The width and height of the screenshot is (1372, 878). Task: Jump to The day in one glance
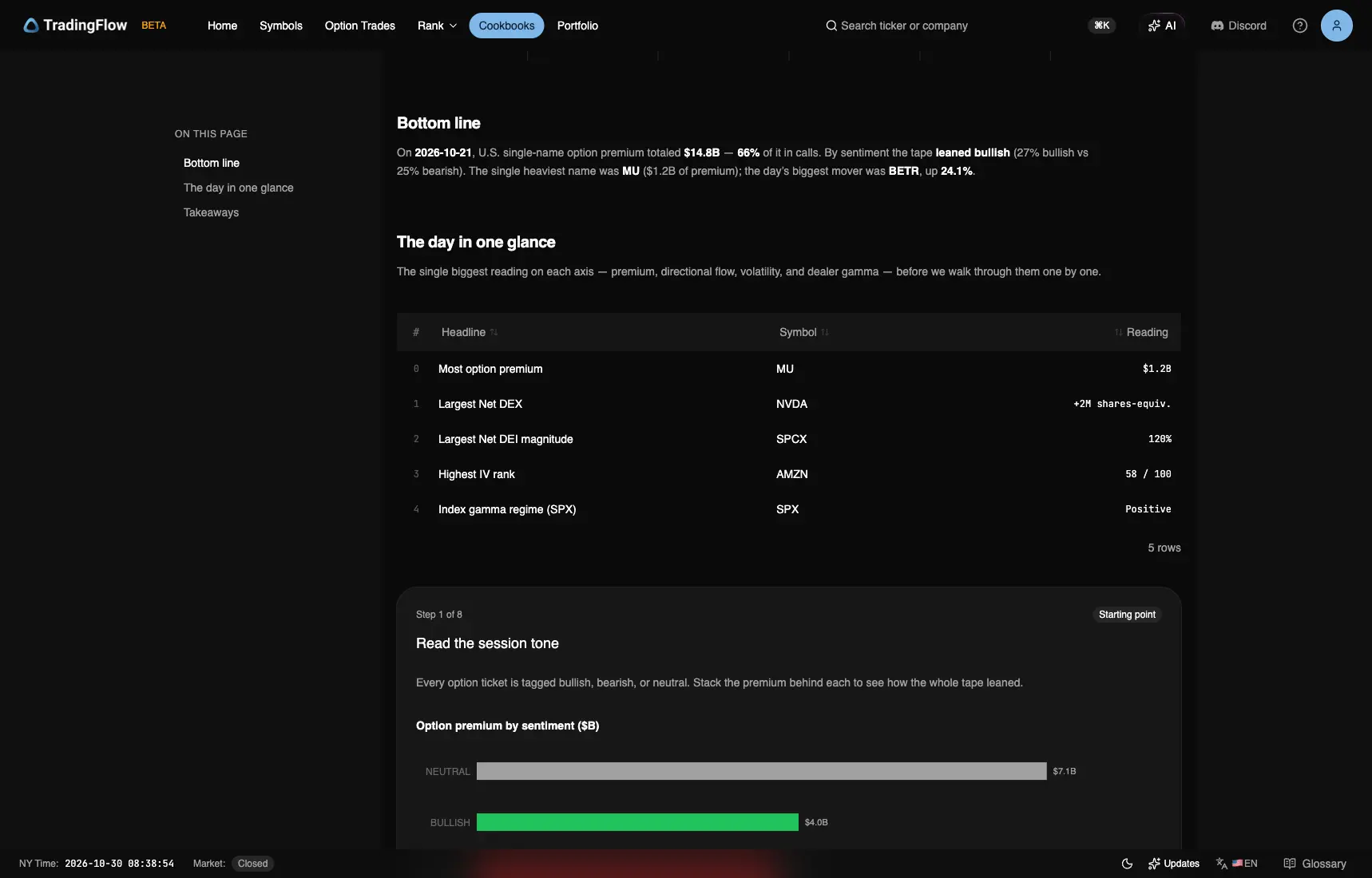click(x=238, y=188)
